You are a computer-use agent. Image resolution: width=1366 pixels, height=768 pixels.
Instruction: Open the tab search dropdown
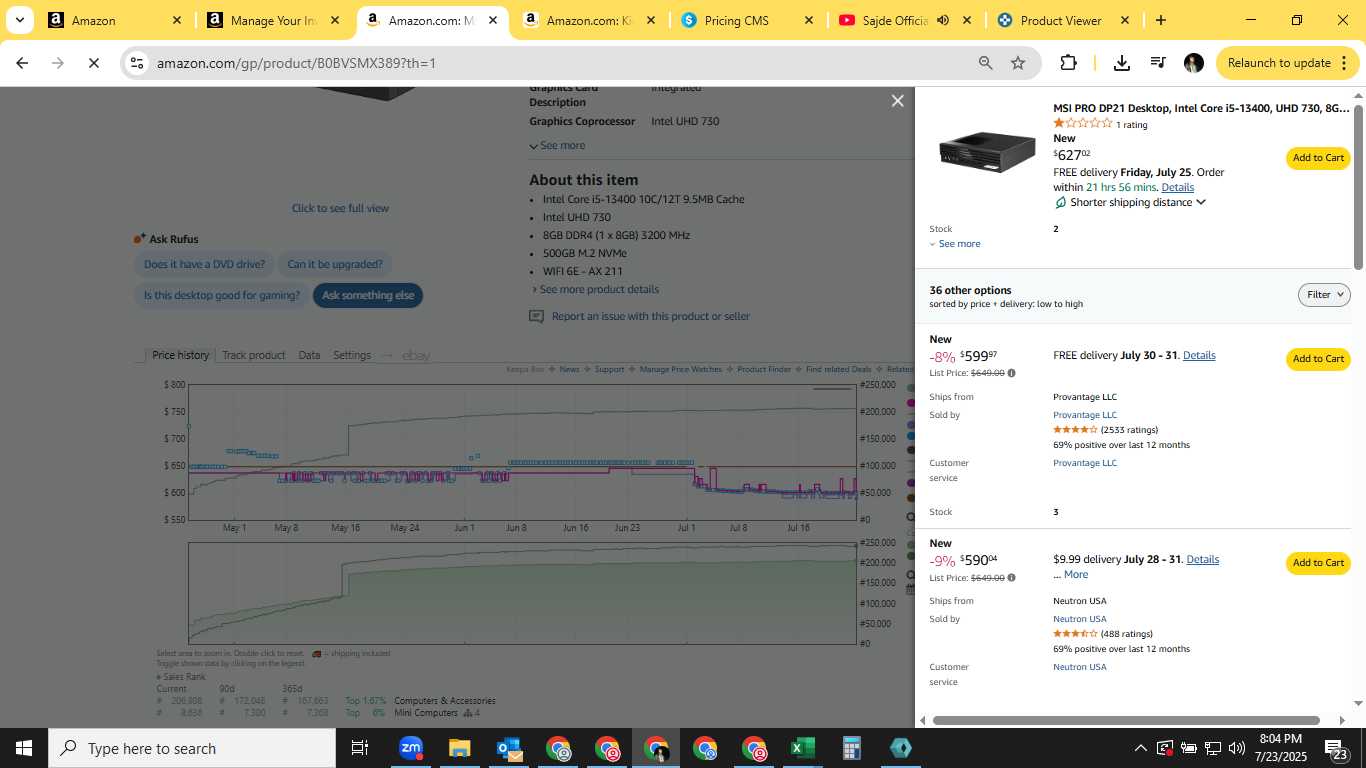pyautogui.click(x=19, y=20)
